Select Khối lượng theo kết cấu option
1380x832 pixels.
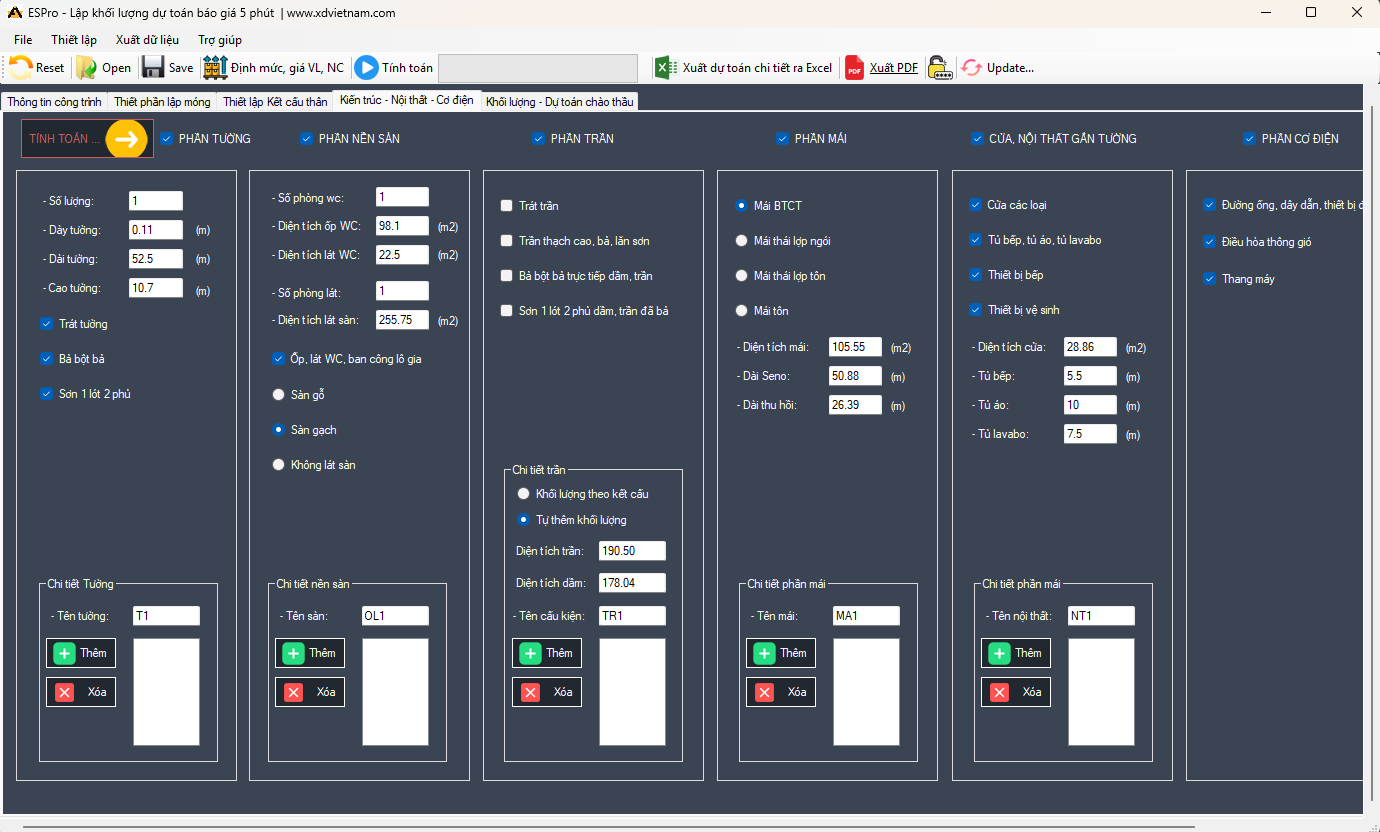(523, 494)
